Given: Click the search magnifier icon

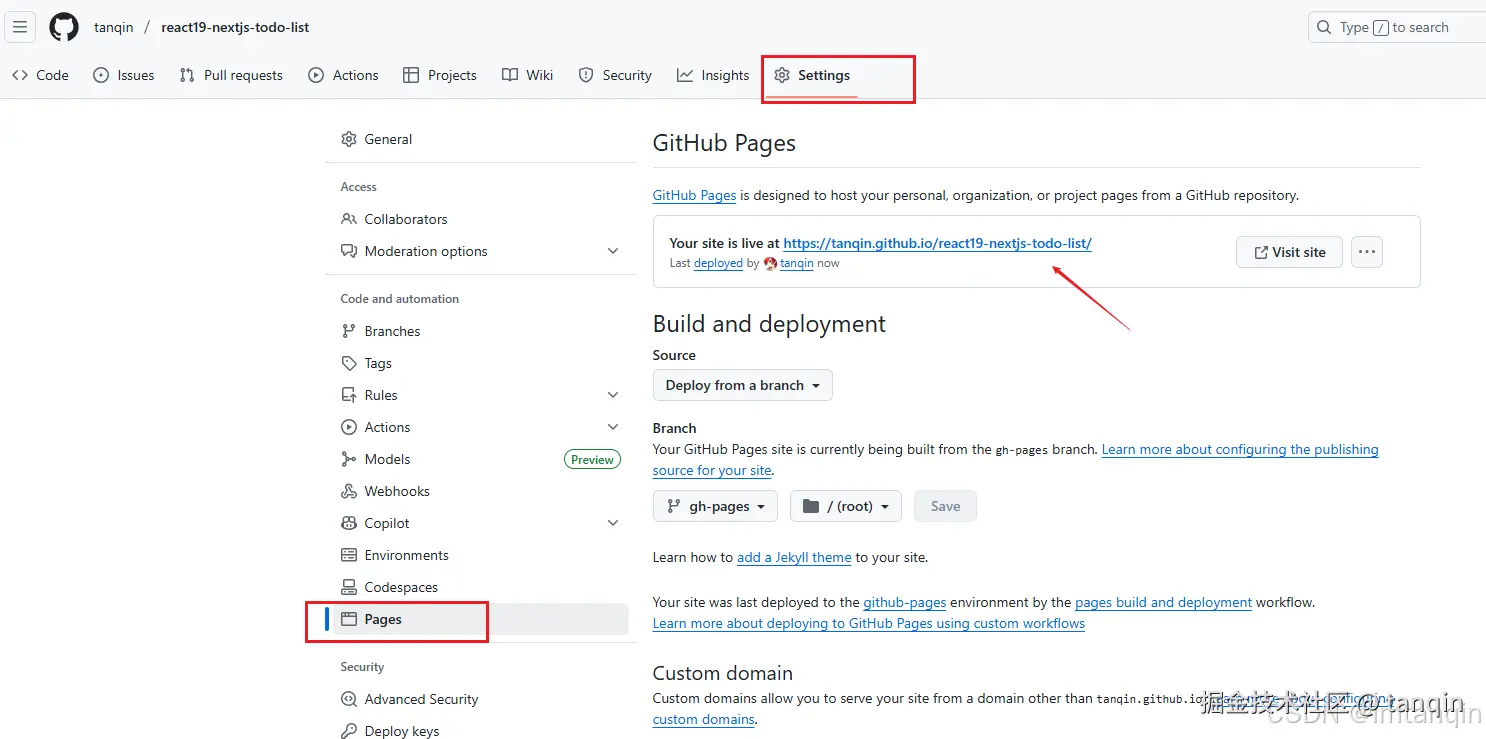Looking at the screenshot, I should pyautogui.click(x=1324, y=27).
